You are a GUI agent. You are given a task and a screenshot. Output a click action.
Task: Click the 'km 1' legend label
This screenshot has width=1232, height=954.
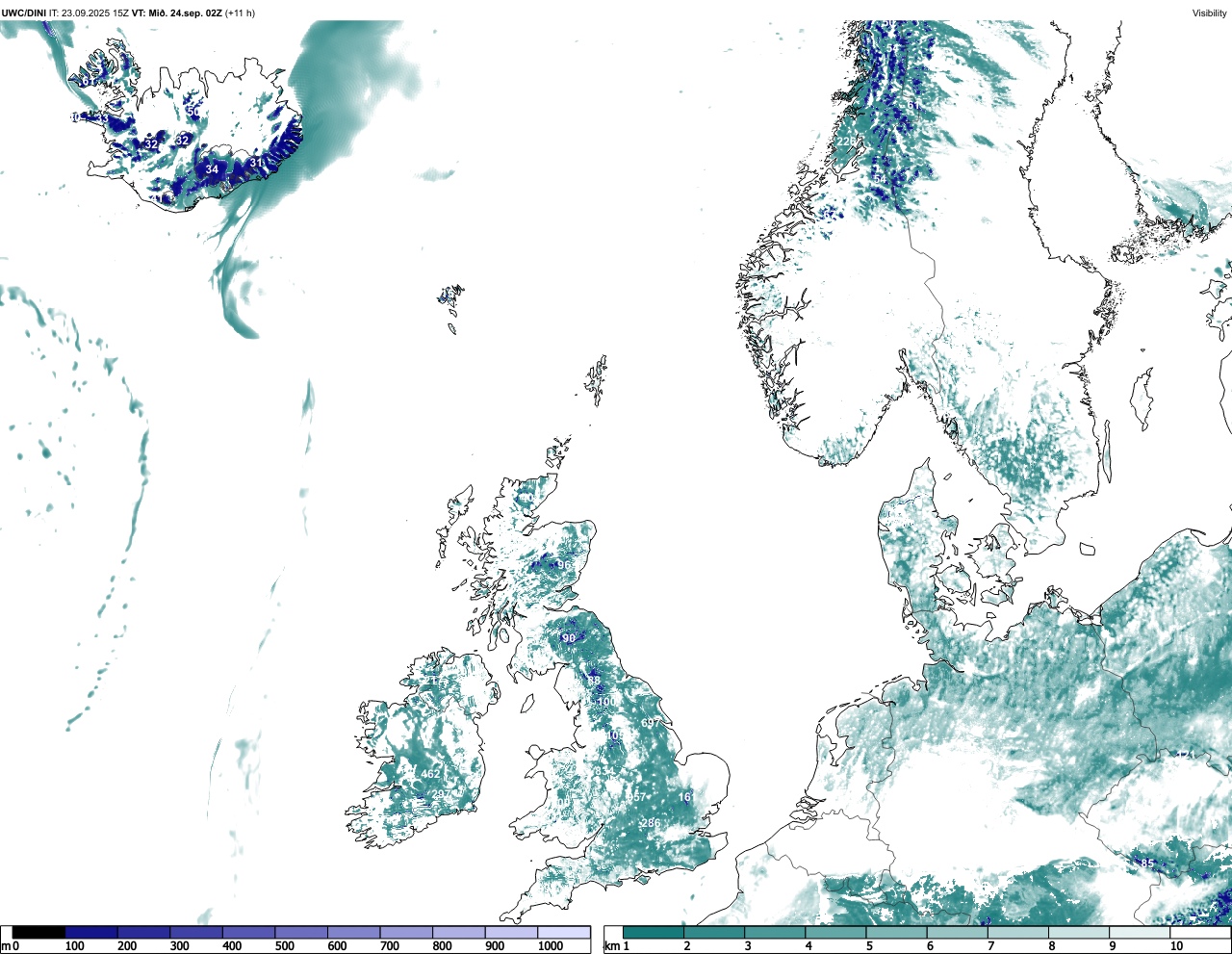(x=617, y=946)
